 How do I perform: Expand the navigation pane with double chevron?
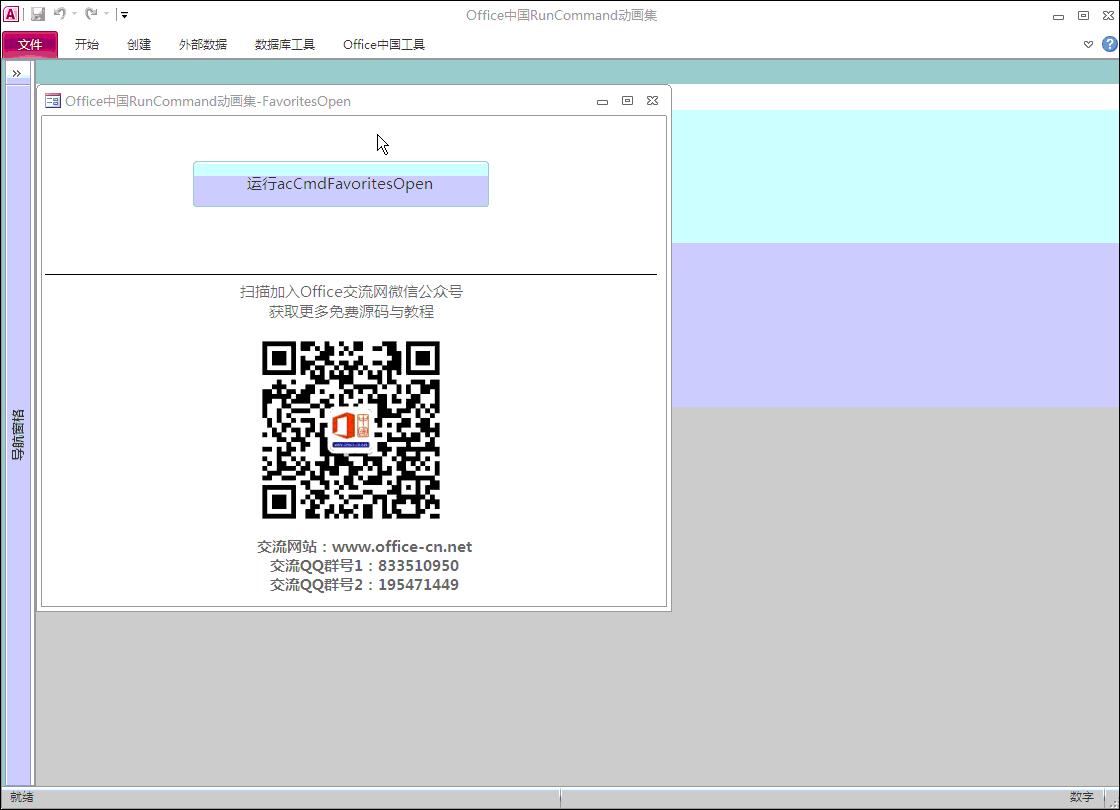coord(17,73)
